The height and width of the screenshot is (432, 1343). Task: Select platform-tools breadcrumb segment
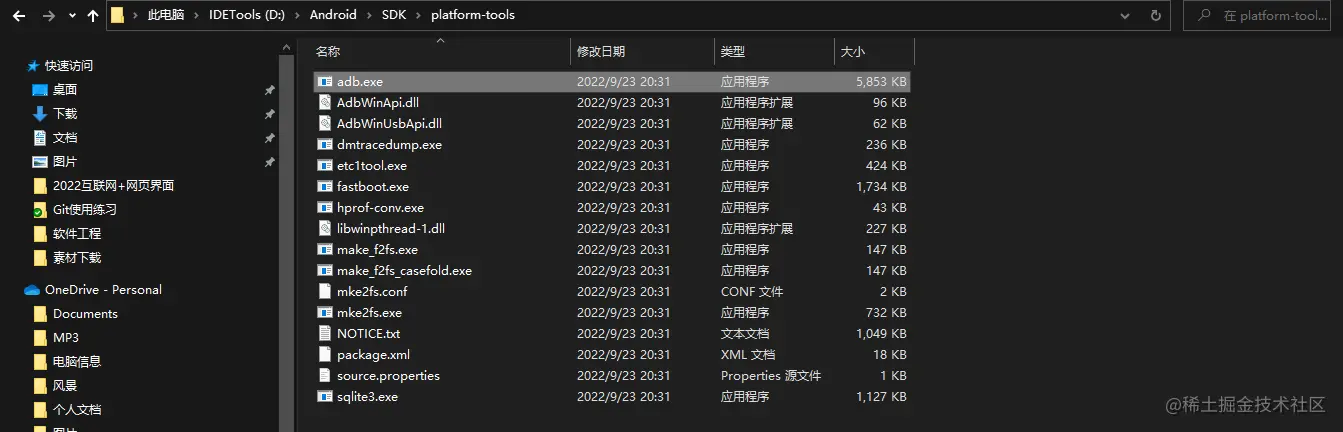pyautogui.click(x=473, y=16)
